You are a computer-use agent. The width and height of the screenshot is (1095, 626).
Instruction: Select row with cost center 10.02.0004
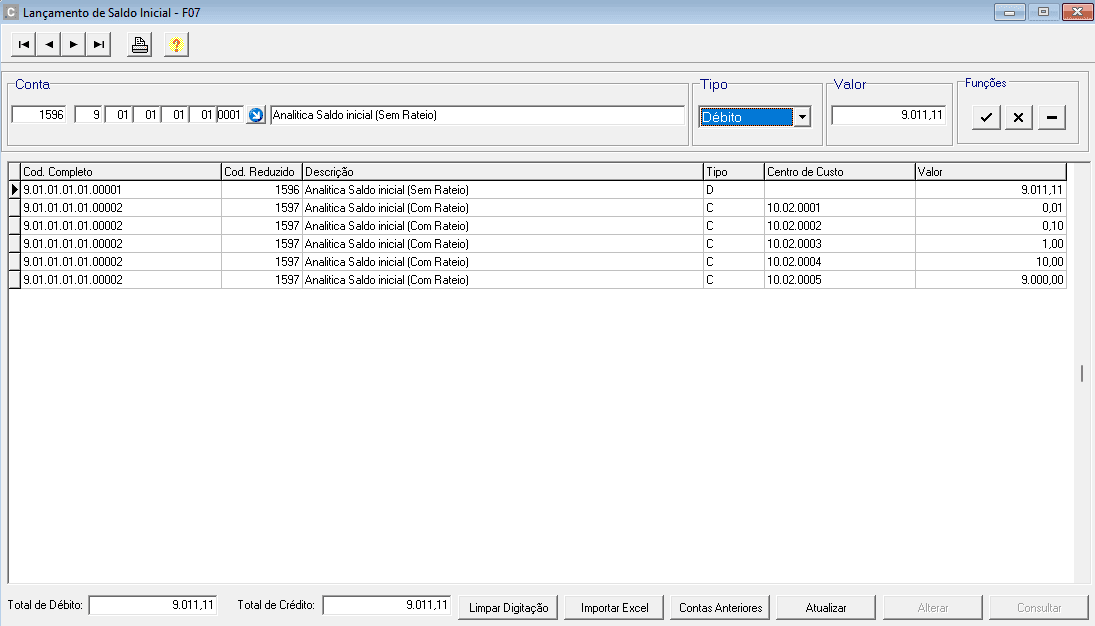(x=538, y=262)
